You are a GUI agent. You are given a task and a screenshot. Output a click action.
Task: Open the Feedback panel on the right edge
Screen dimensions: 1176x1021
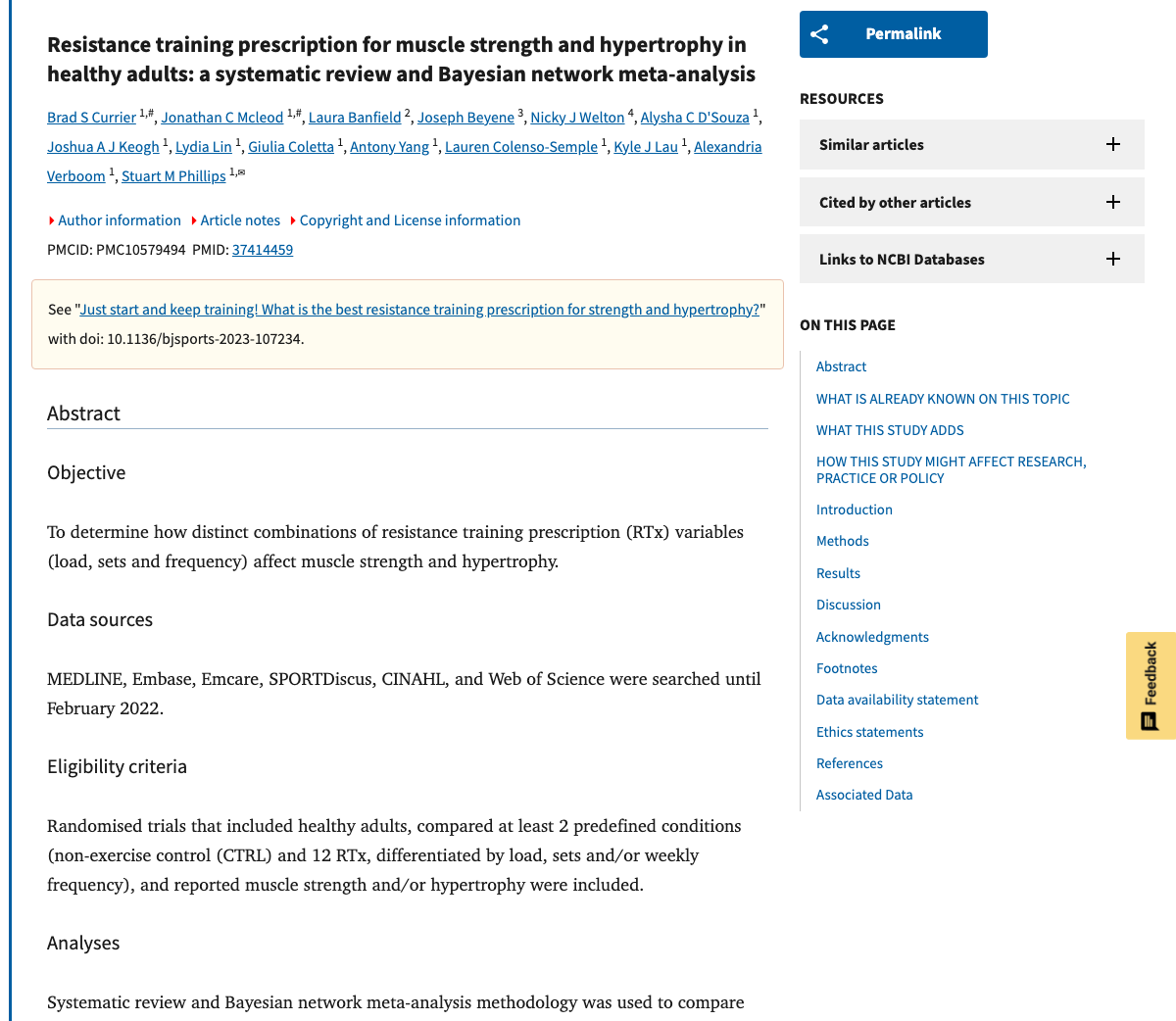[1149, 685]
